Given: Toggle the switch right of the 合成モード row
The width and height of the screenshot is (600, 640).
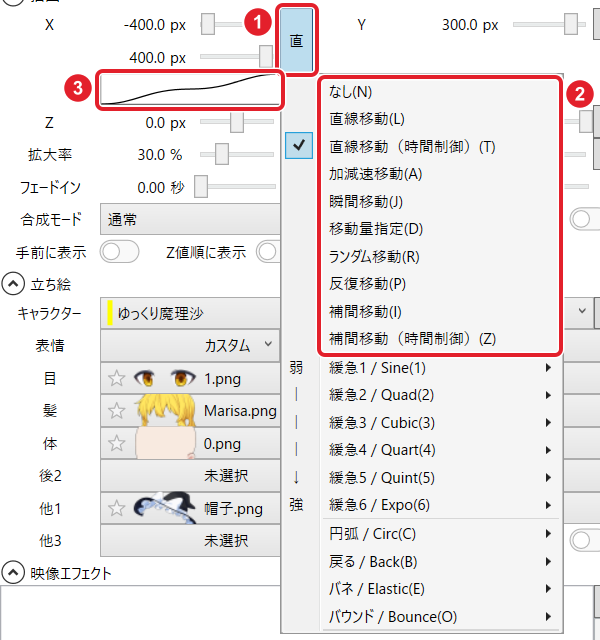Looking at the screenshot, I should tap(585, 219).
